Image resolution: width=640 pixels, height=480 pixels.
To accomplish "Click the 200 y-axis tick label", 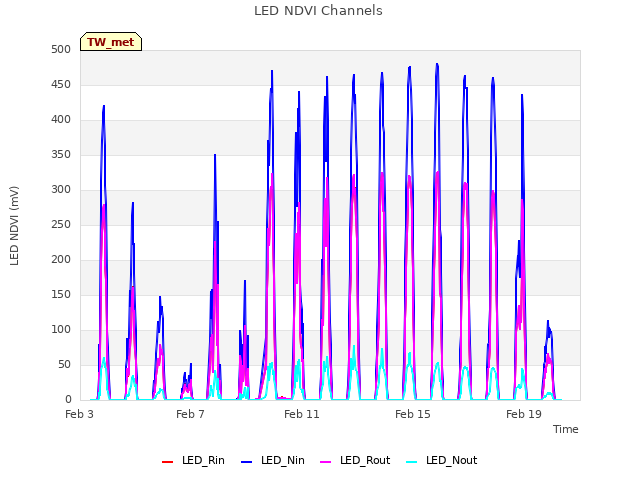I will (61, 260).
